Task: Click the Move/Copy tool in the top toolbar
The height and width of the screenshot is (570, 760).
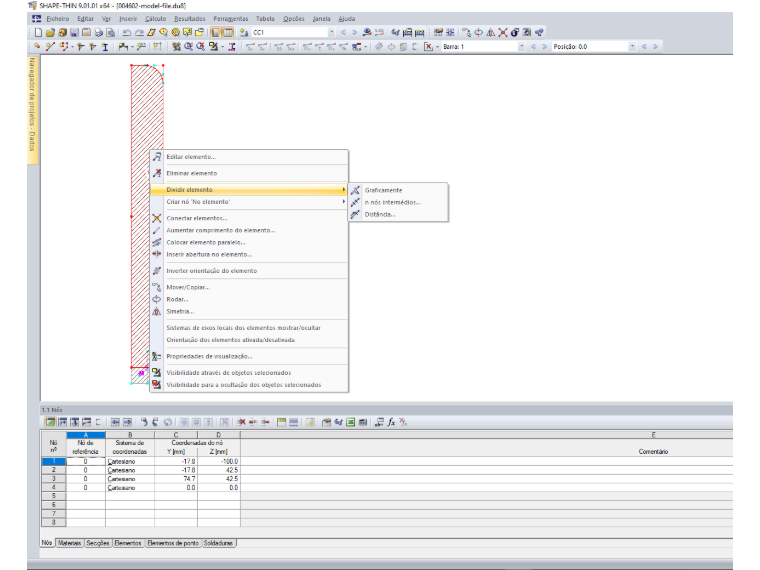Action: coord(466,32)
